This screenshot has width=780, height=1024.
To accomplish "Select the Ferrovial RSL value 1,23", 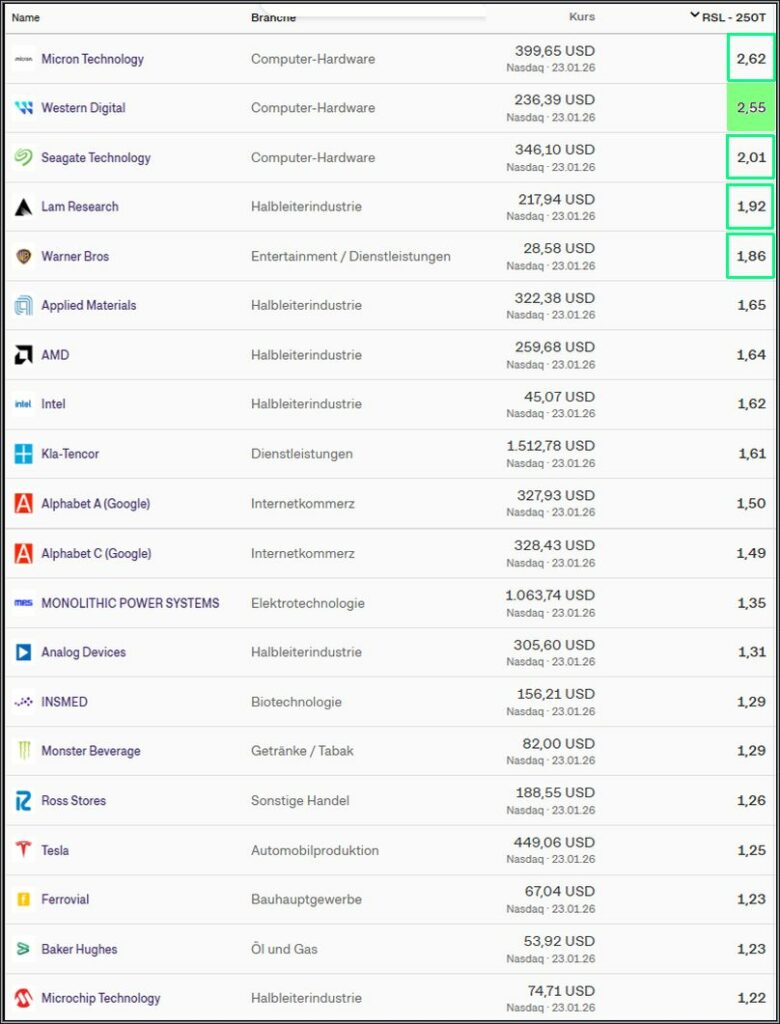I will click(751, 900).
